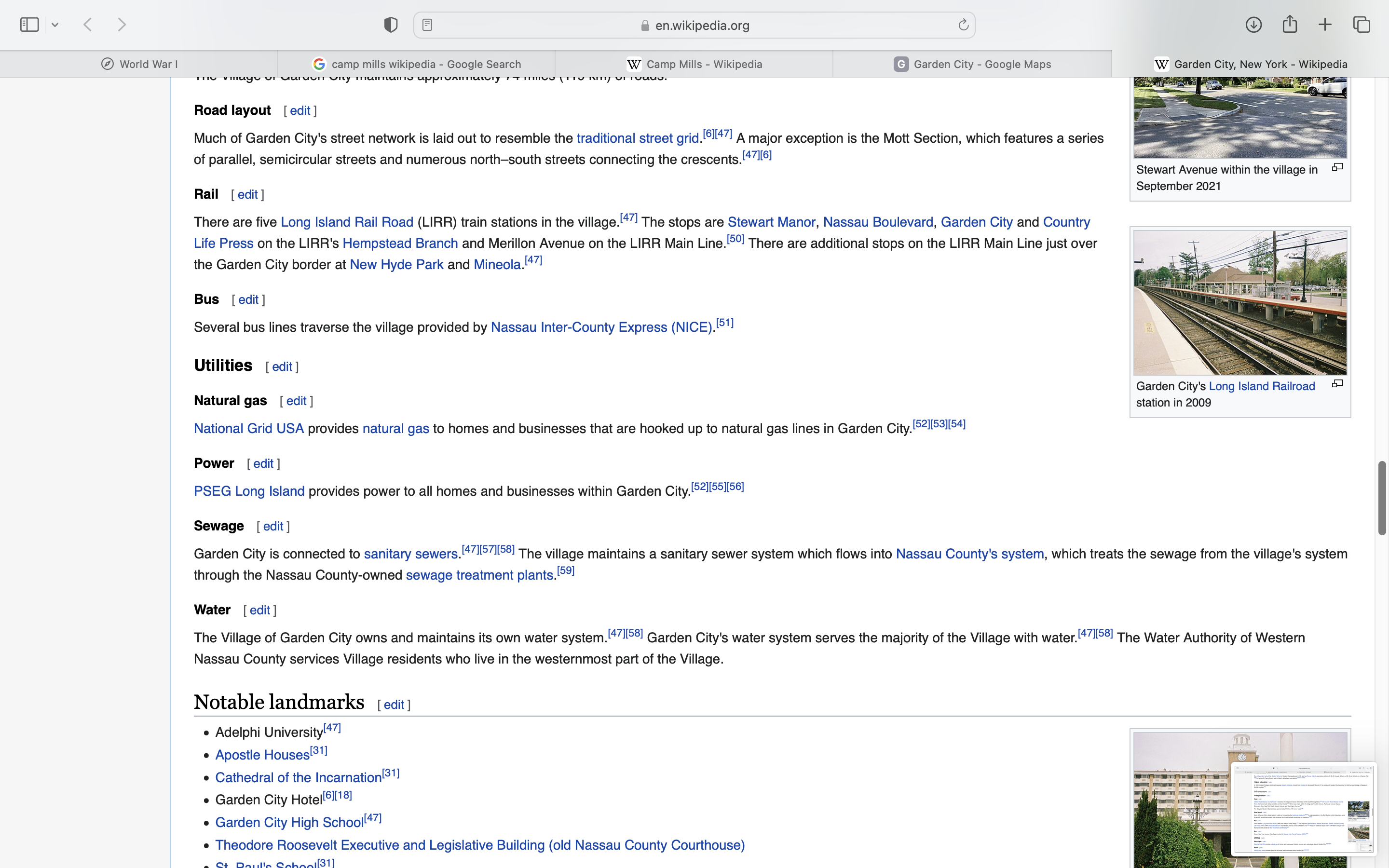Toggle Reader view icon in address bar
Image resolution: width=1389 pixels, height=868 pixels.
click(427, 25)
